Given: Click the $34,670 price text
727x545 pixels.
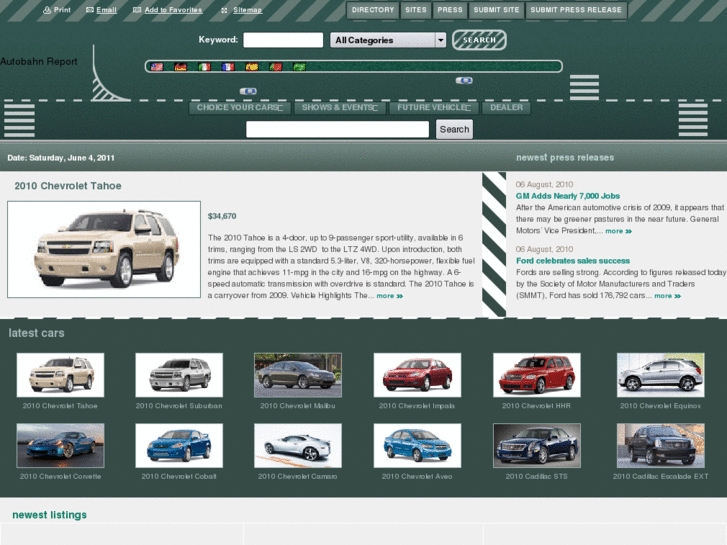Looking at the screenshot, I should [222, 216].
